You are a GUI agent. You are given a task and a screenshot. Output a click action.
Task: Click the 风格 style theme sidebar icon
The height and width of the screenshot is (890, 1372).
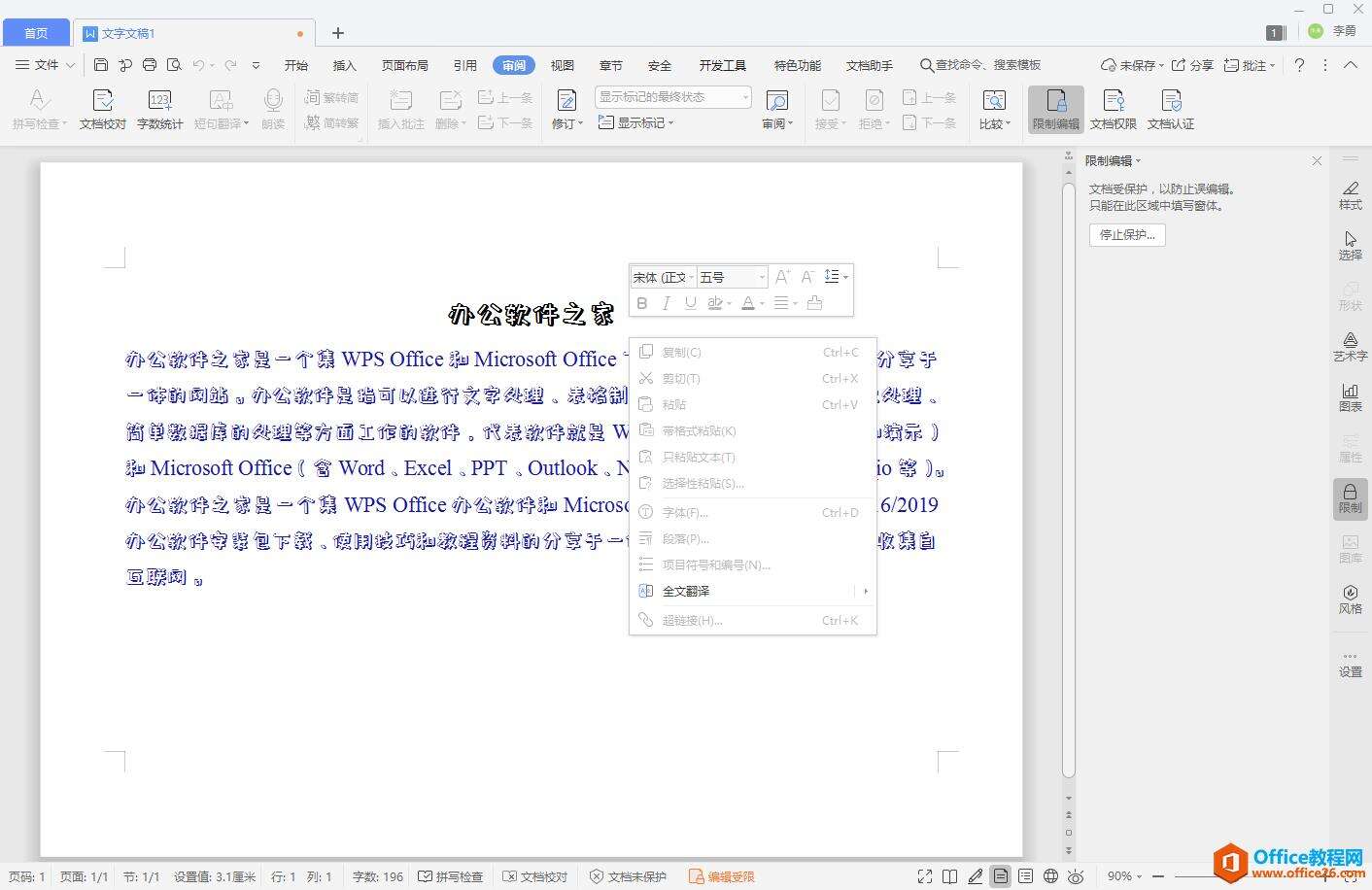(x=1350, y=599)
